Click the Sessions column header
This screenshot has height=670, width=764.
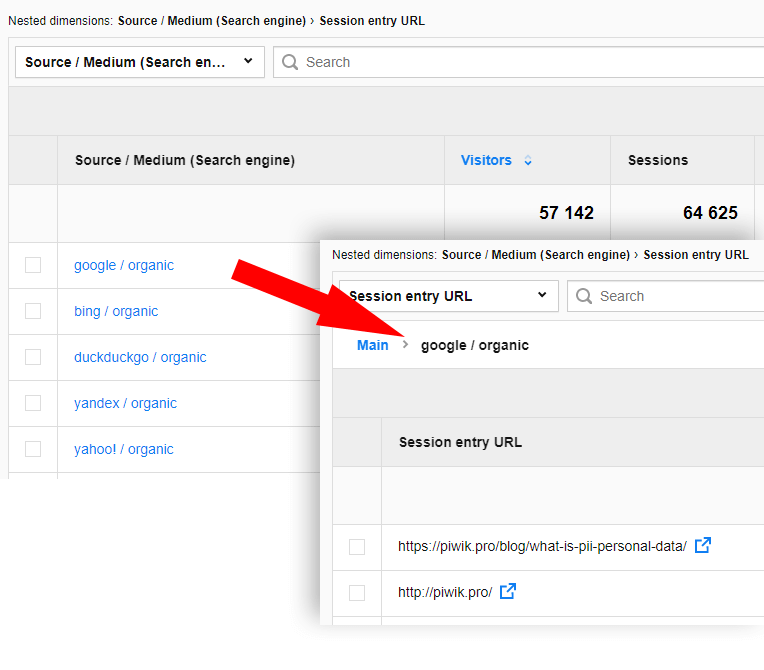pos(657,160)
